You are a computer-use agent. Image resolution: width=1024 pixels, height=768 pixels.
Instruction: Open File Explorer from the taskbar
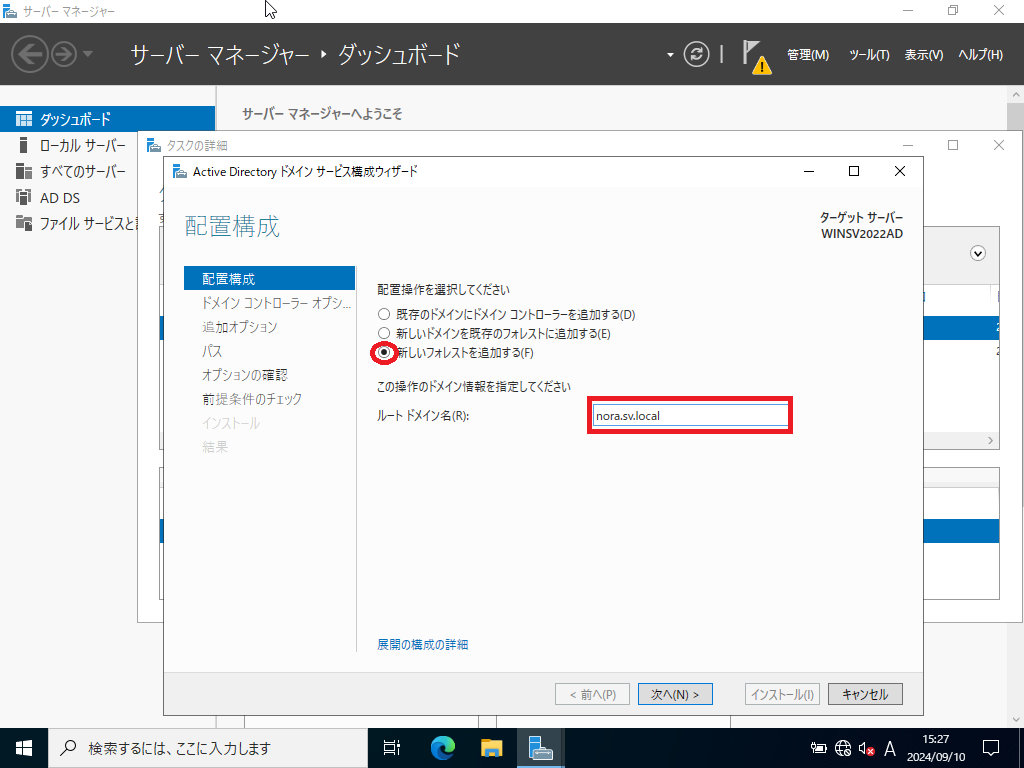[492, 748]
